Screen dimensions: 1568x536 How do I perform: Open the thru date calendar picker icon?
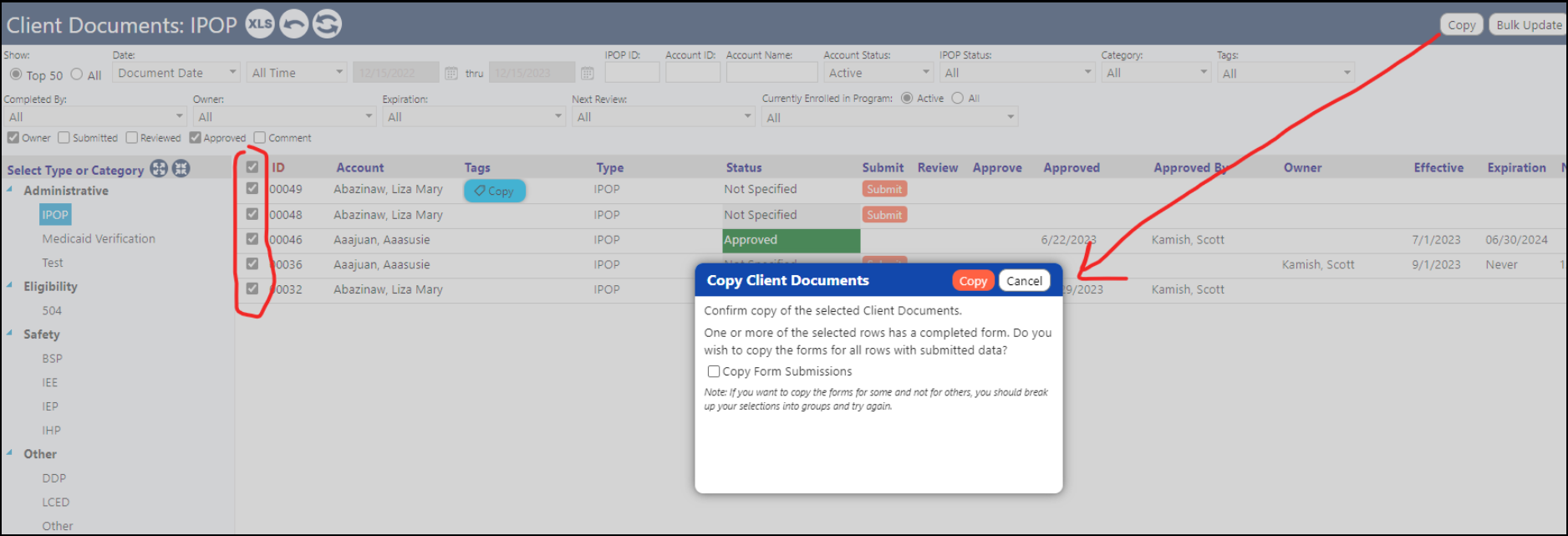click(588, 74)
